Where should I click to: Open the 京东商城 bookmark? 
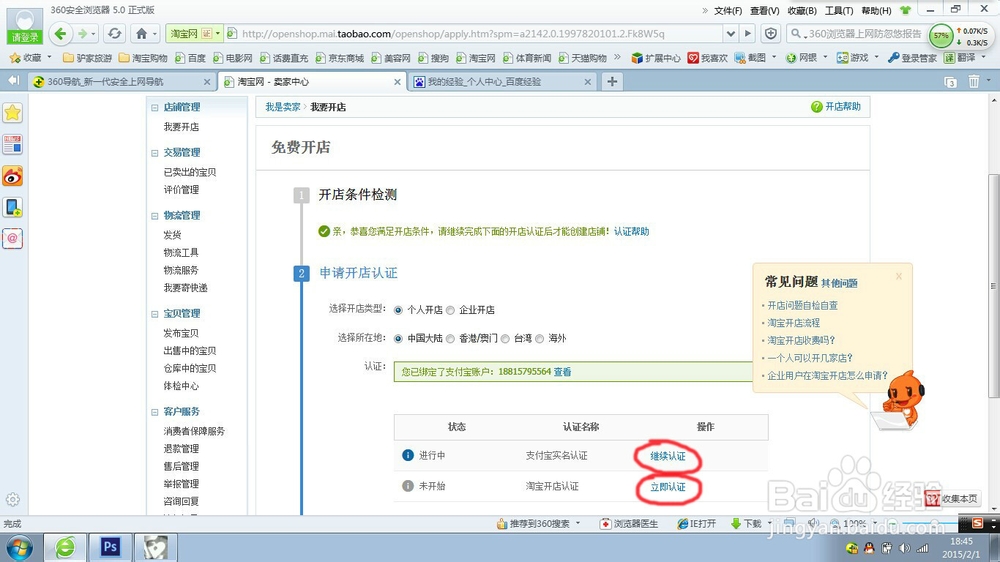[339, 58]
